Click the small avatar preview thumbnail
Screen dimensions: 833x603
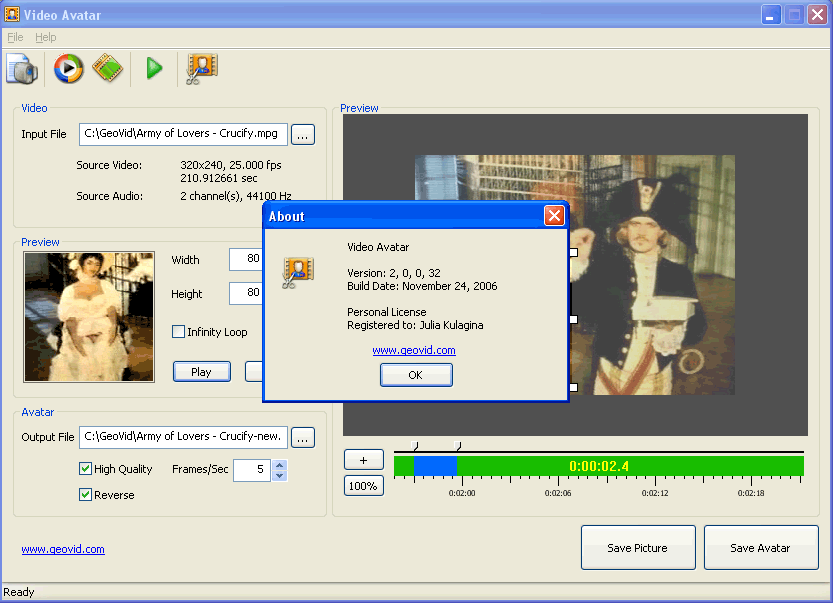89,317
